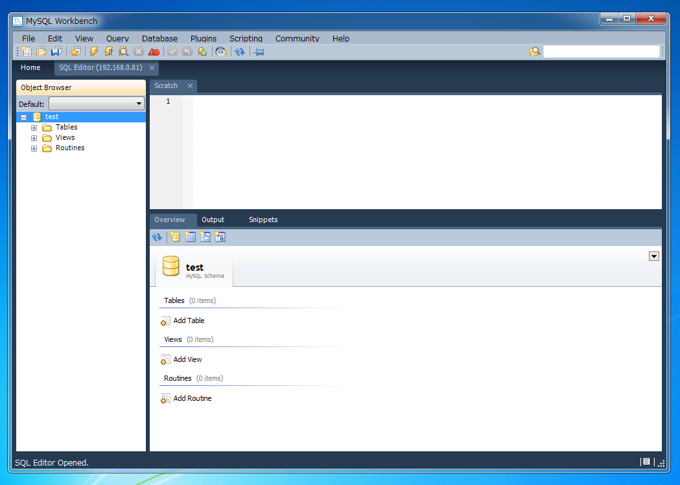This screenshot has width=680, height=485.
Task: Click the Tables (0 items) section heading
Action: (x=190, y=300)
